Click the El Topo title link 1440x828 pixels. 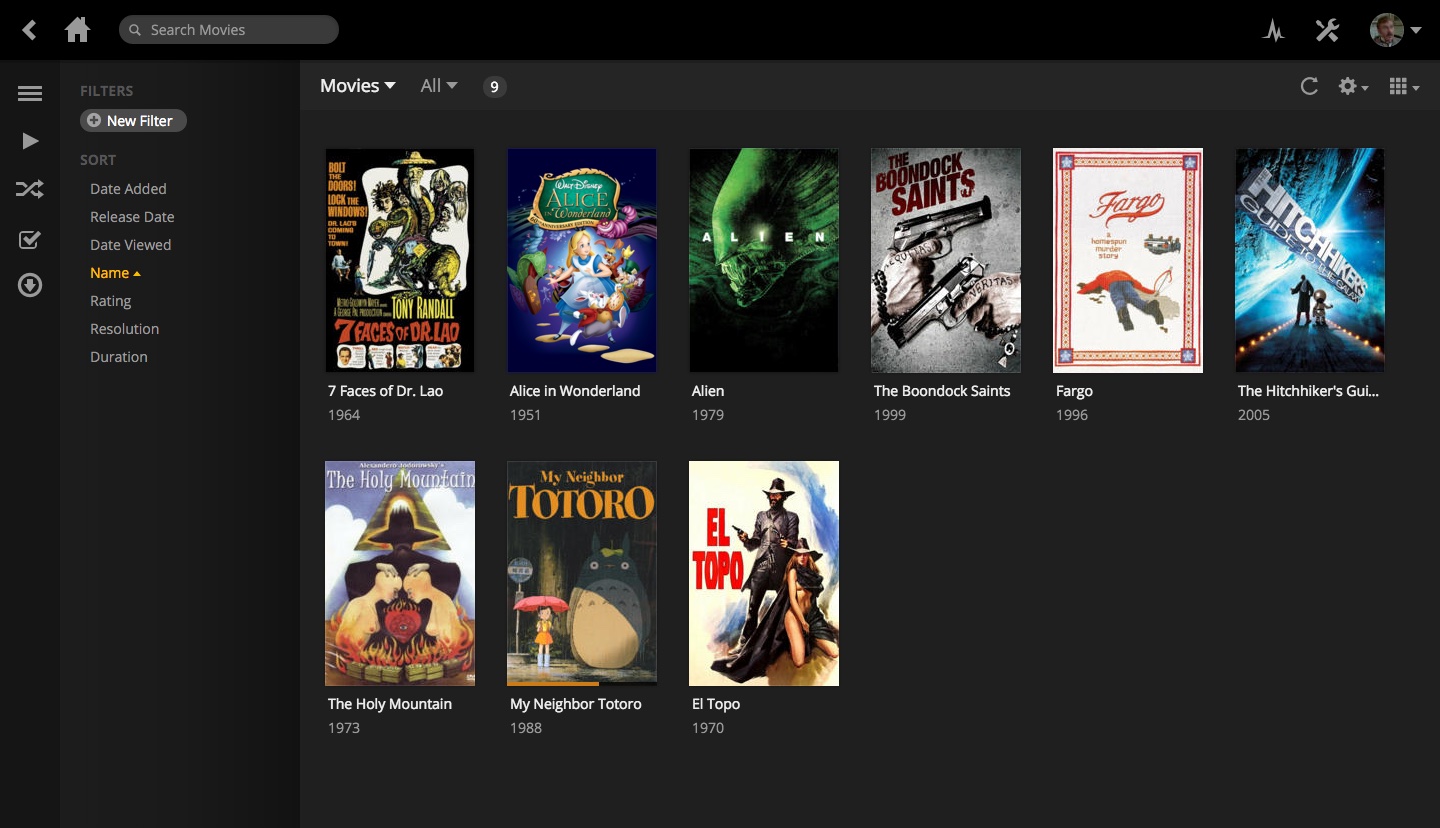(716, 705)
